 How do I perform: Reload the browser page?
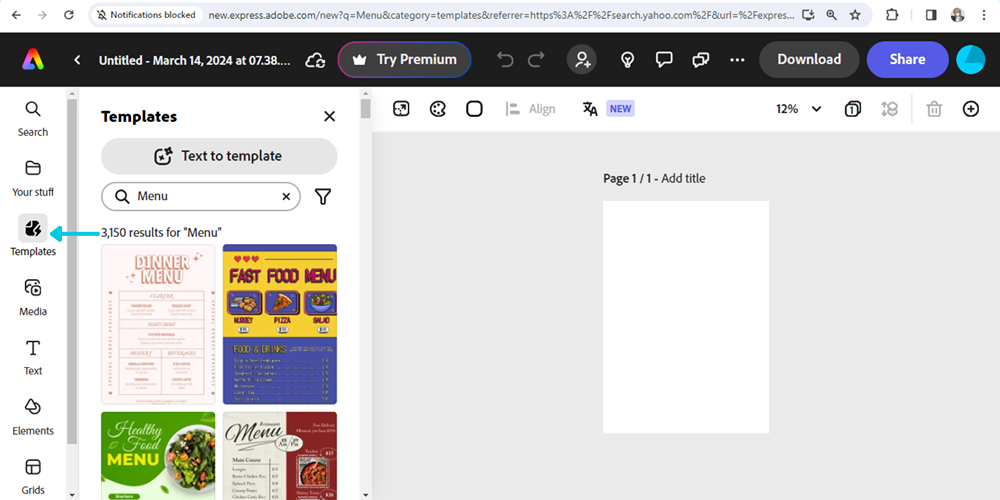pos(69,15)
